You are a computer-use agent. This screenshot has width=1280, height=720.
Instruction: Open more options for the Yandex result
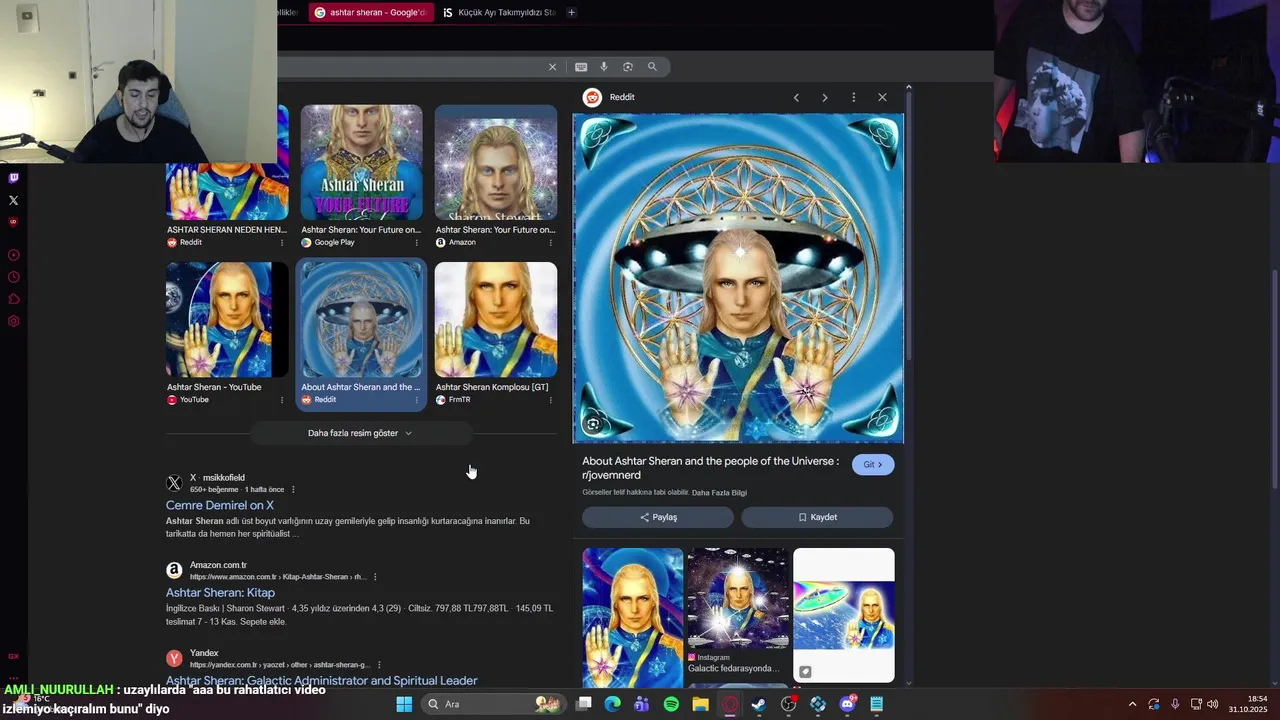click(x=379, y=665)
